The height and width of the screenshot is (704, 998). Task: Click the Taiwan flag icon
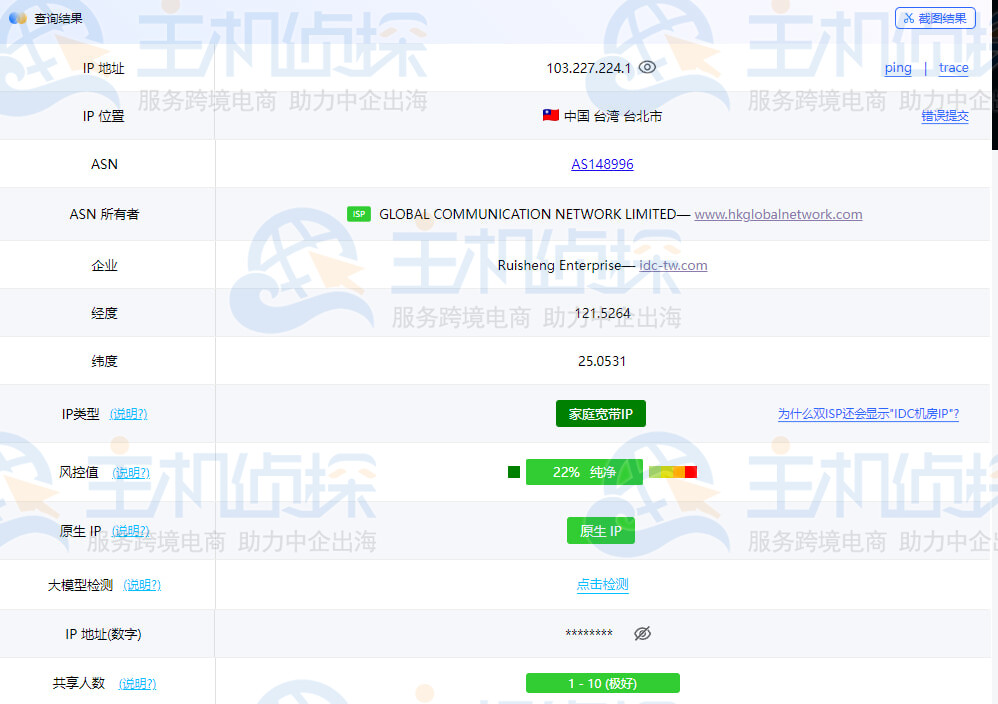click(x=550, y=116)
